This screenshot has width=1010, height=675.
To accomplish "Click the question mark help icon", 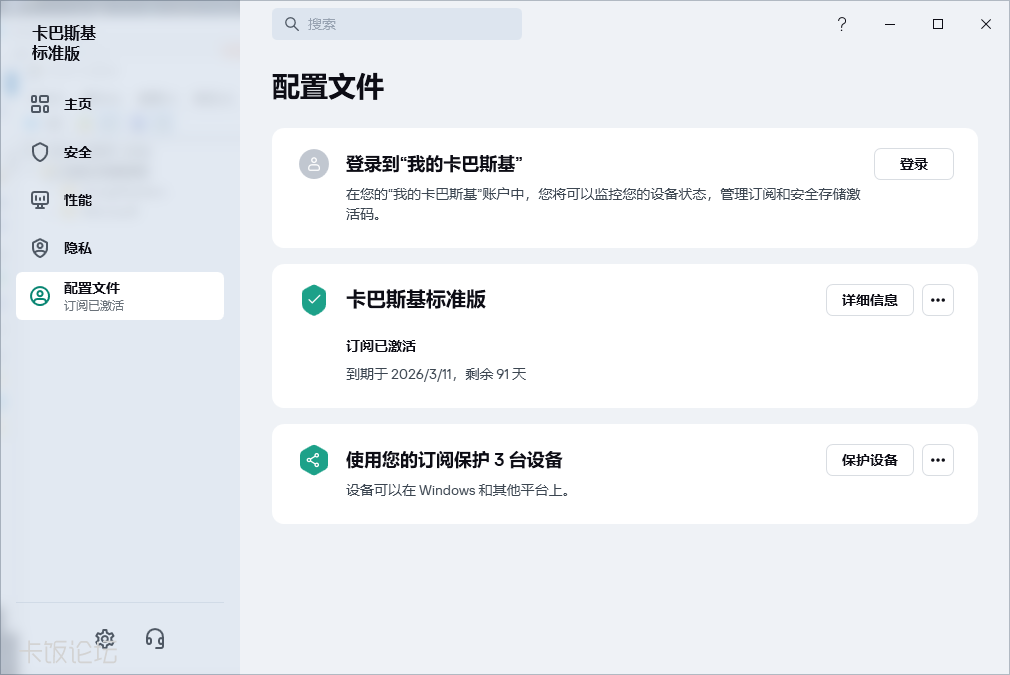I will click(x=842, y=25).
